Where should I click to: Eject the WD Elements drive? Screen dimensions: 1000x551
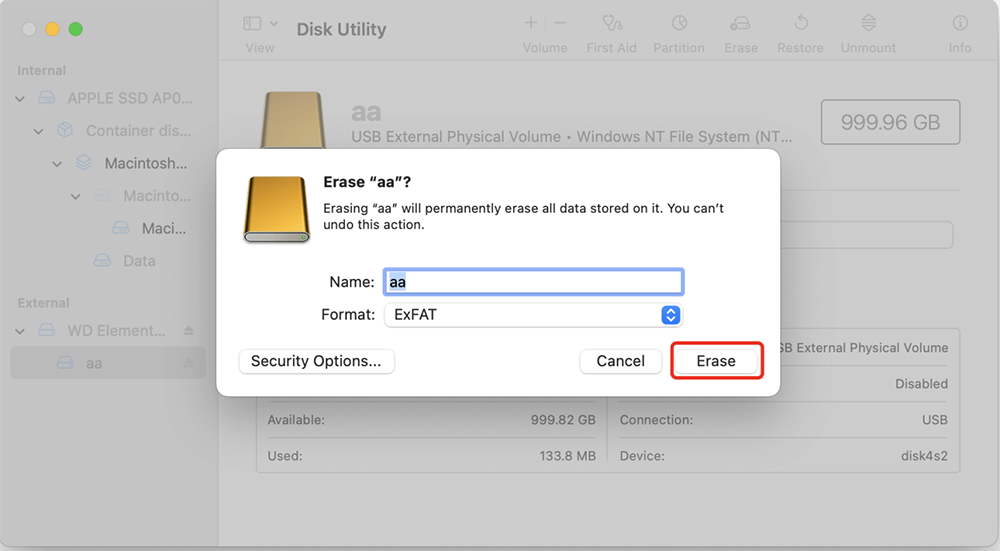click(x=188, y=330)
